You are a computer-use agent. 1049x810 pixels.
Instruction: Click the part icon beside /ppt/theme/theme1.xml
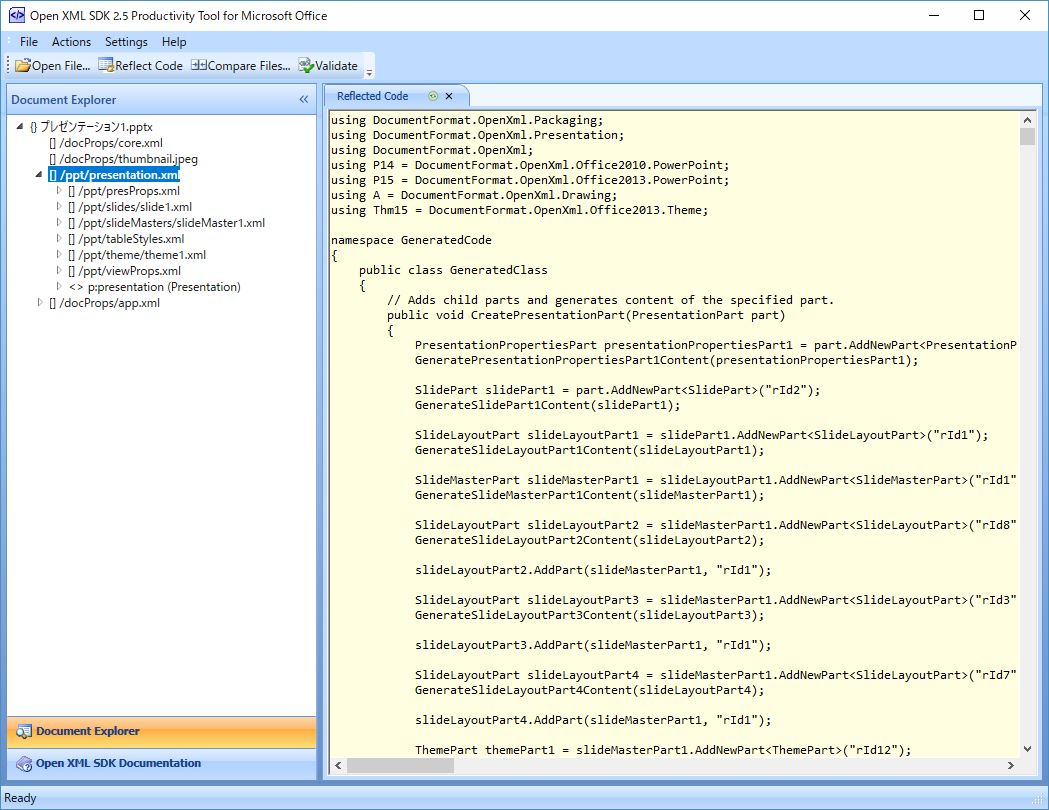[x=72, y=256]
